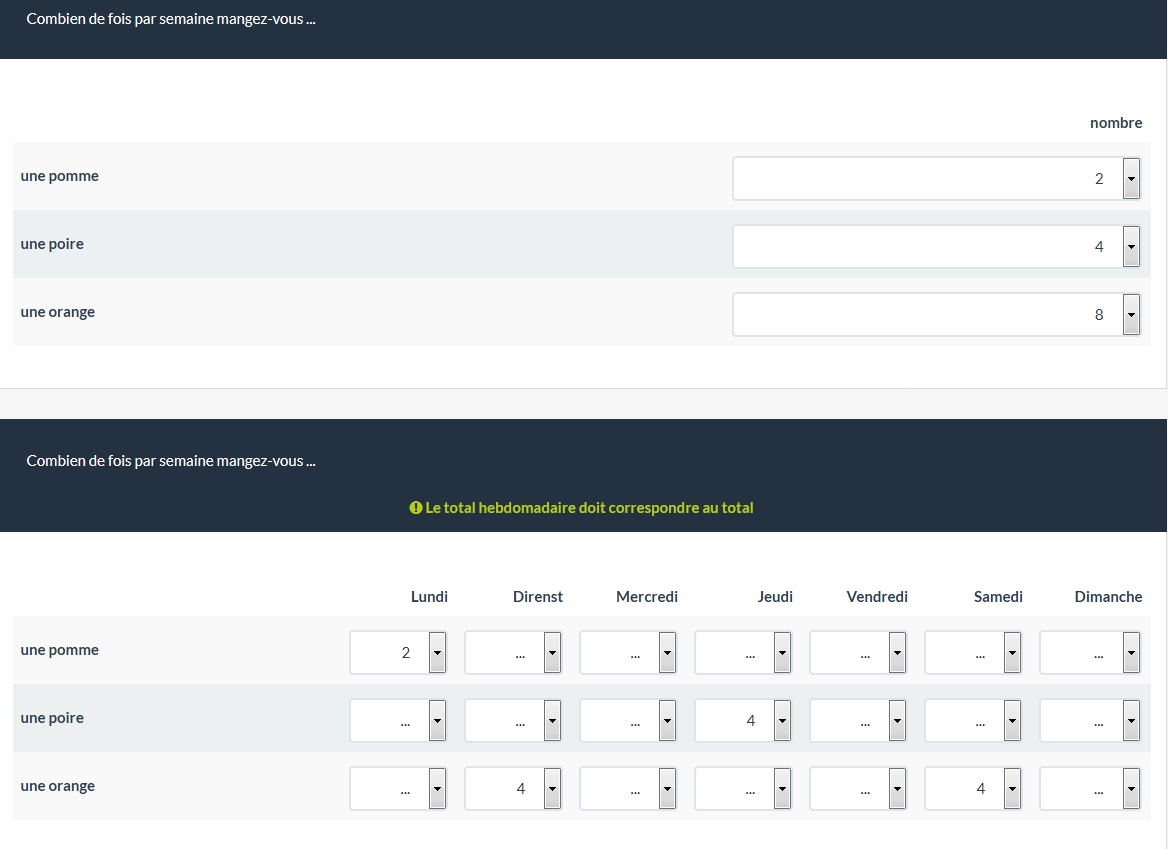
Task: Open the 'une poire' nombre dropdown
Action: click(x=936, y=247)
